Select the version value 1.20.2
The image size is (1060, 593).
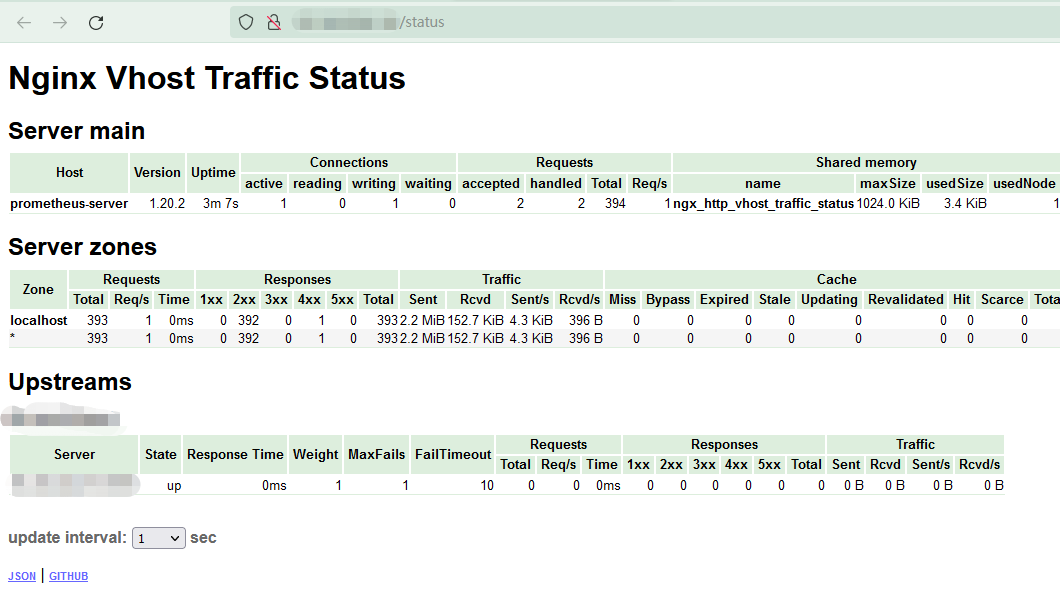[167, 204]
